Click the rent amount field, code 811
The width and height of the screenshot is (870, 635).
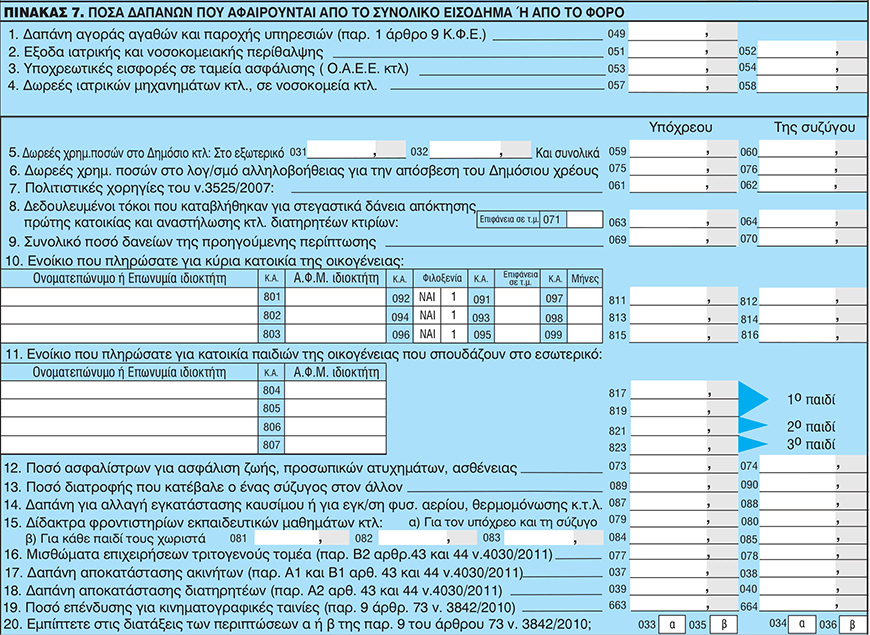coord(684,297)
